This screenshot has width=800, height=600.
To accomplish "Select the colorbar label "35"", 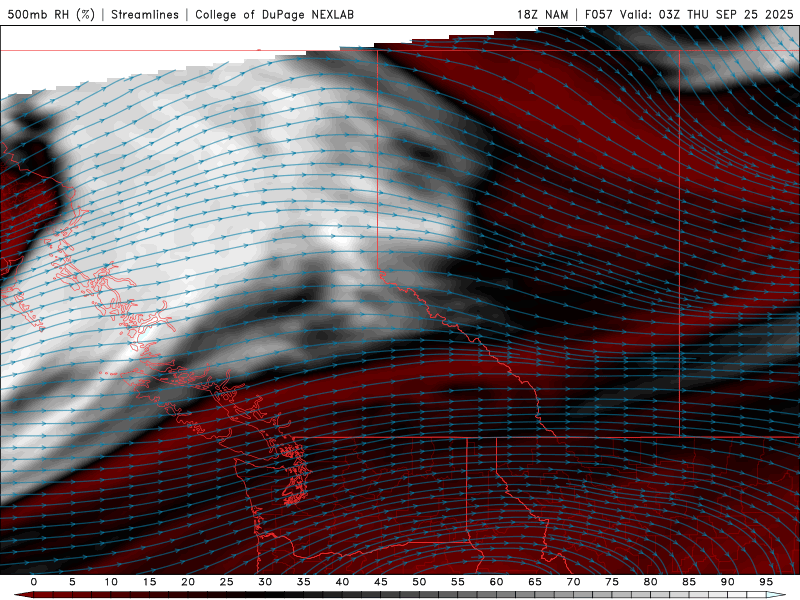I will pos(304,582).
